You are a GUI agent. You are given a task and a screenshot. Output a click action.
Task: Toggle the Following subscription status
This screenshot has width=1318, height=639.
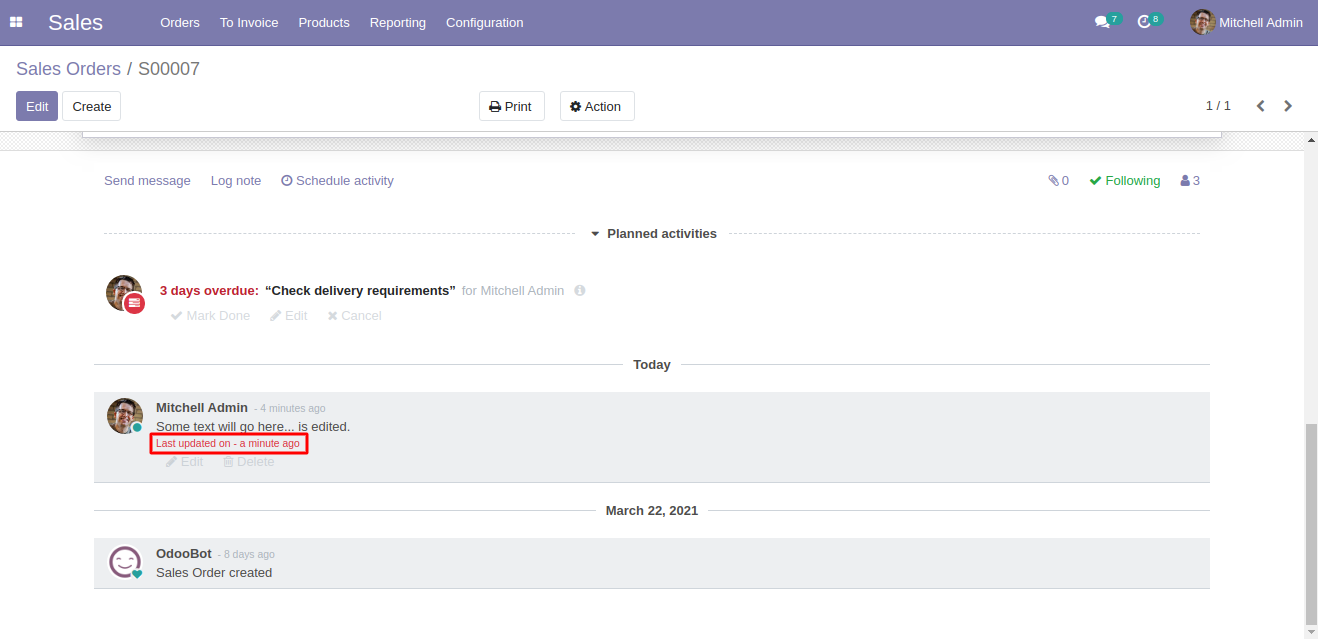[x=1124, y=181]
